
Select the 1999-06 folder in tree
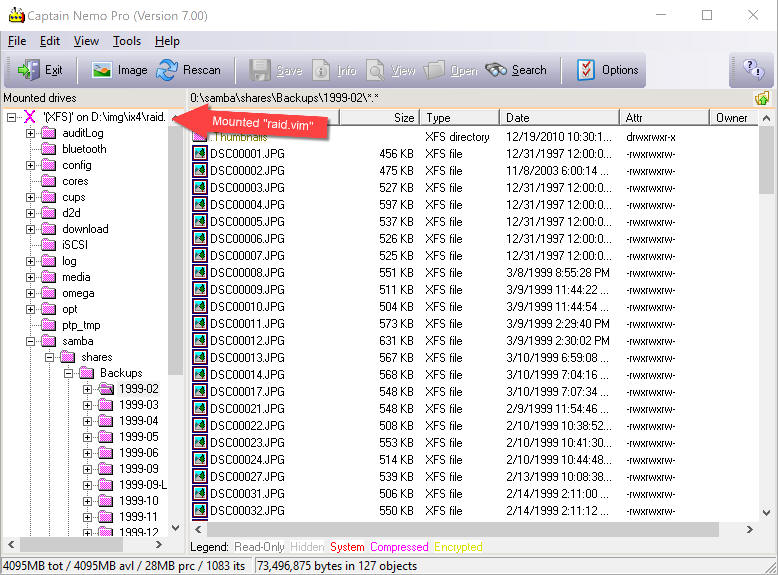(138, 453)
